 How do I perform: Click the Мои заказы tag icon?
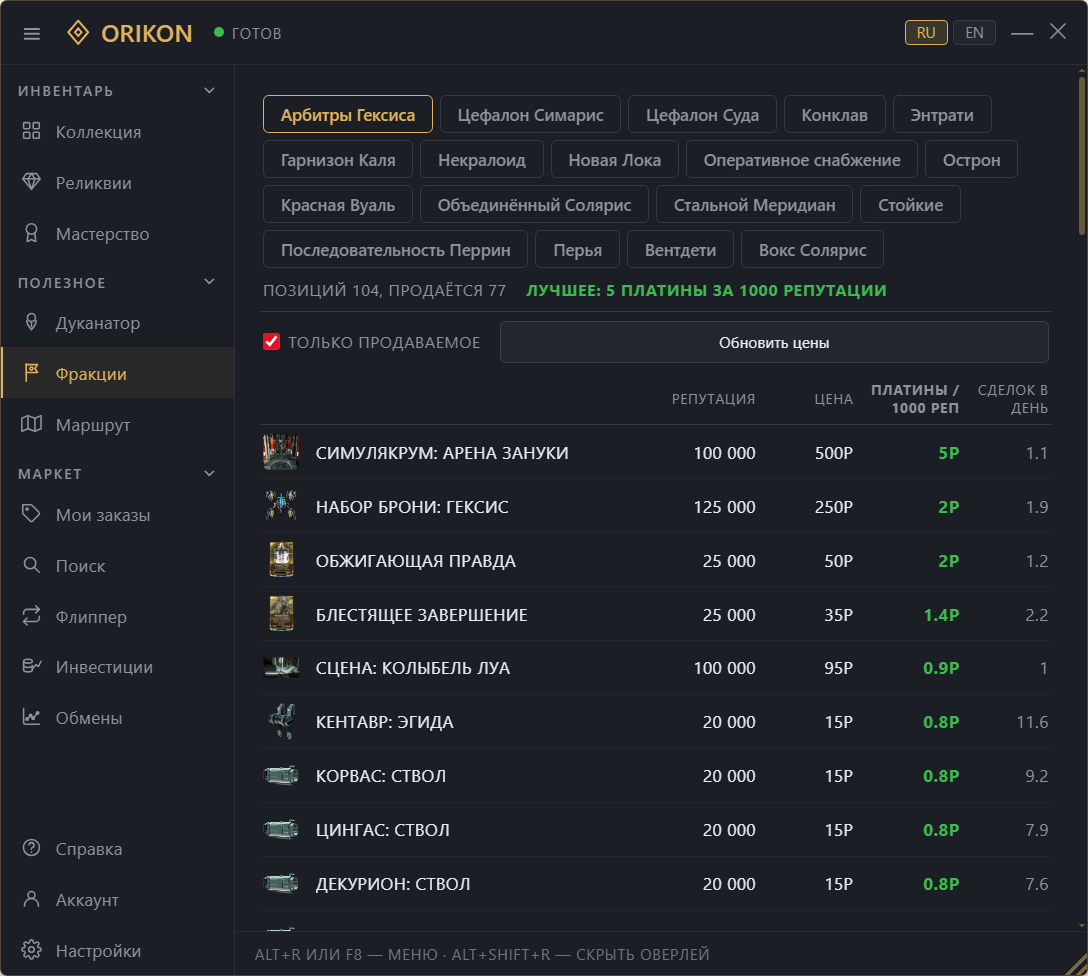31,514
